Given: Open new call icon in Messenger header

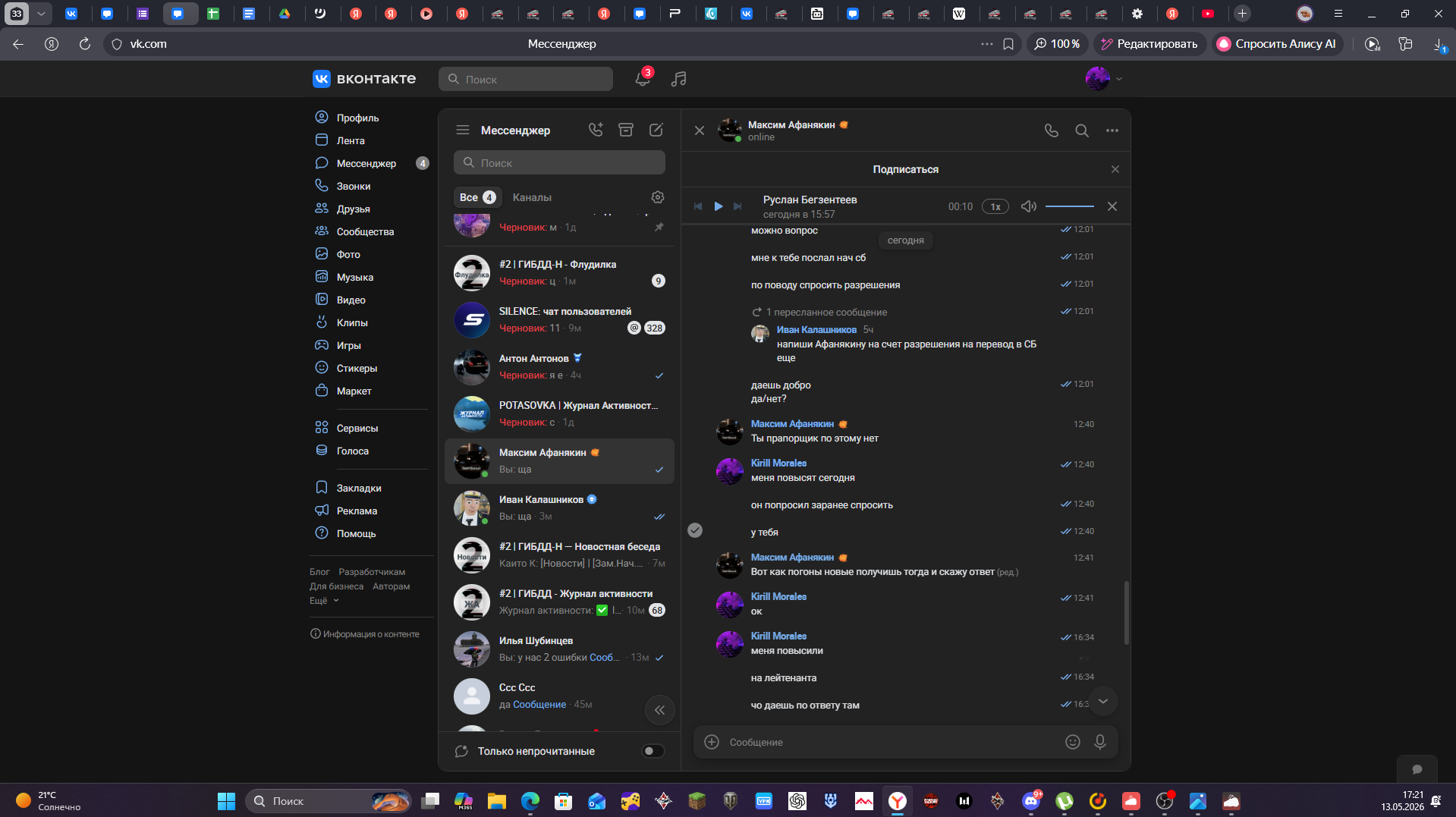Looking at the screenshot, I should 596,130.
